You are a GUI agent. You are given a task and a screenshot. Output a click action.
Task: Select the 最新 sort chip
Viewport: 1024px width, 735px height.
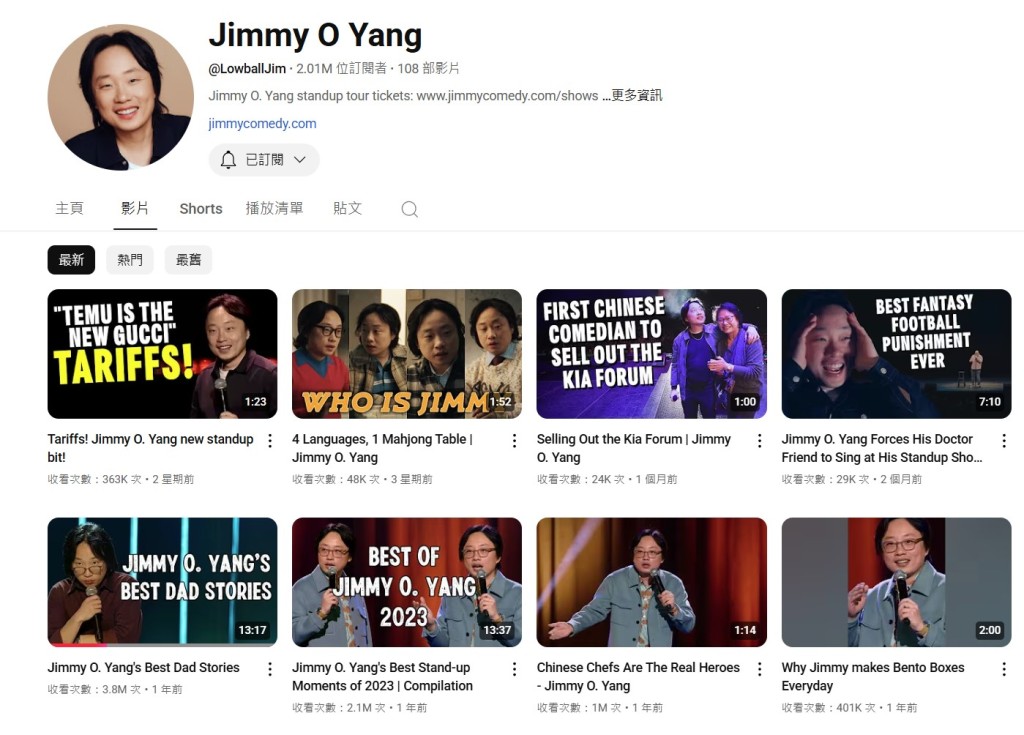click(71, 260)
